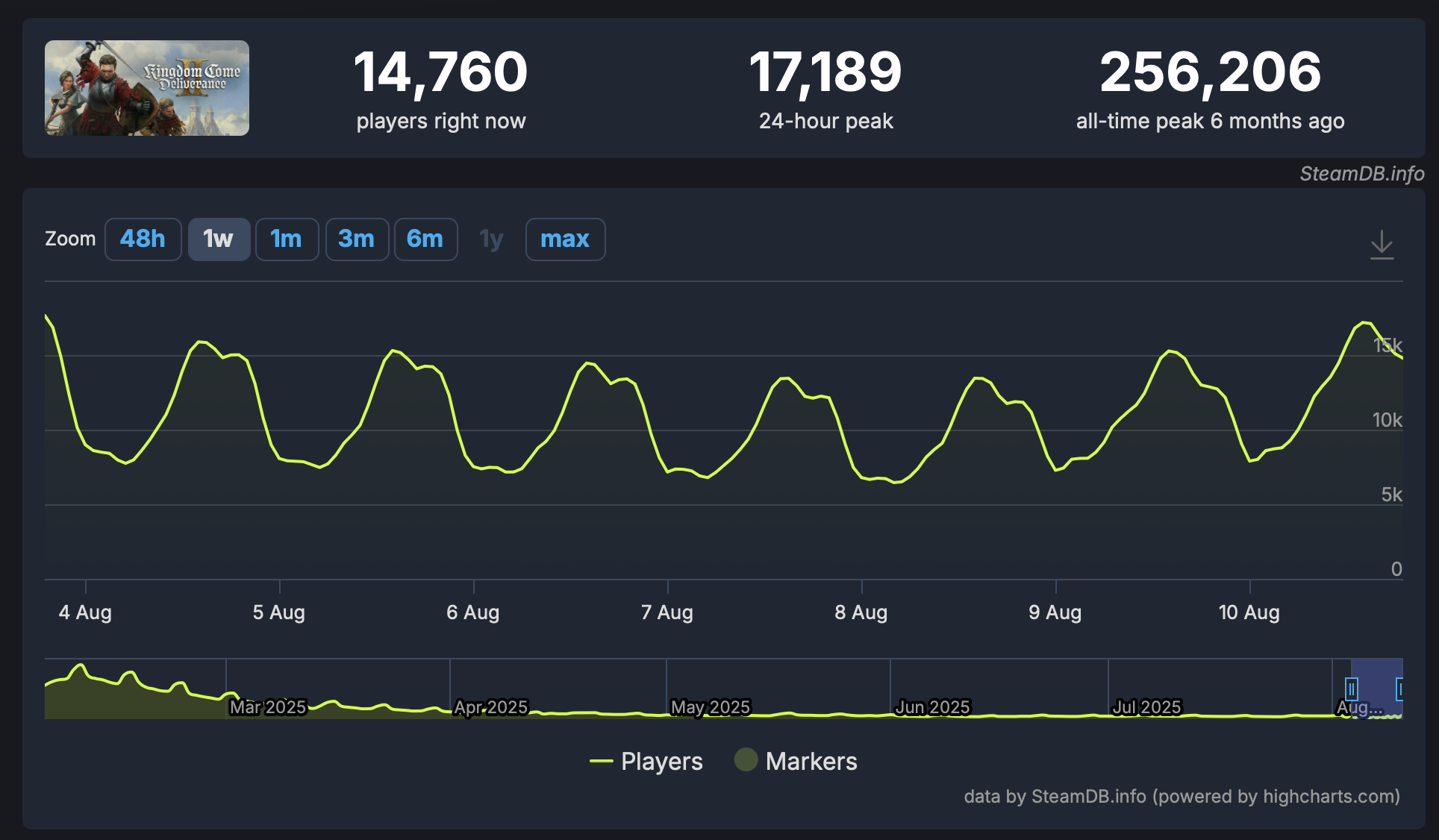The height and width of the screenshot is (840, 1439).
Task: Toggle the Players series in legend
Action: (x=646, y=761)
